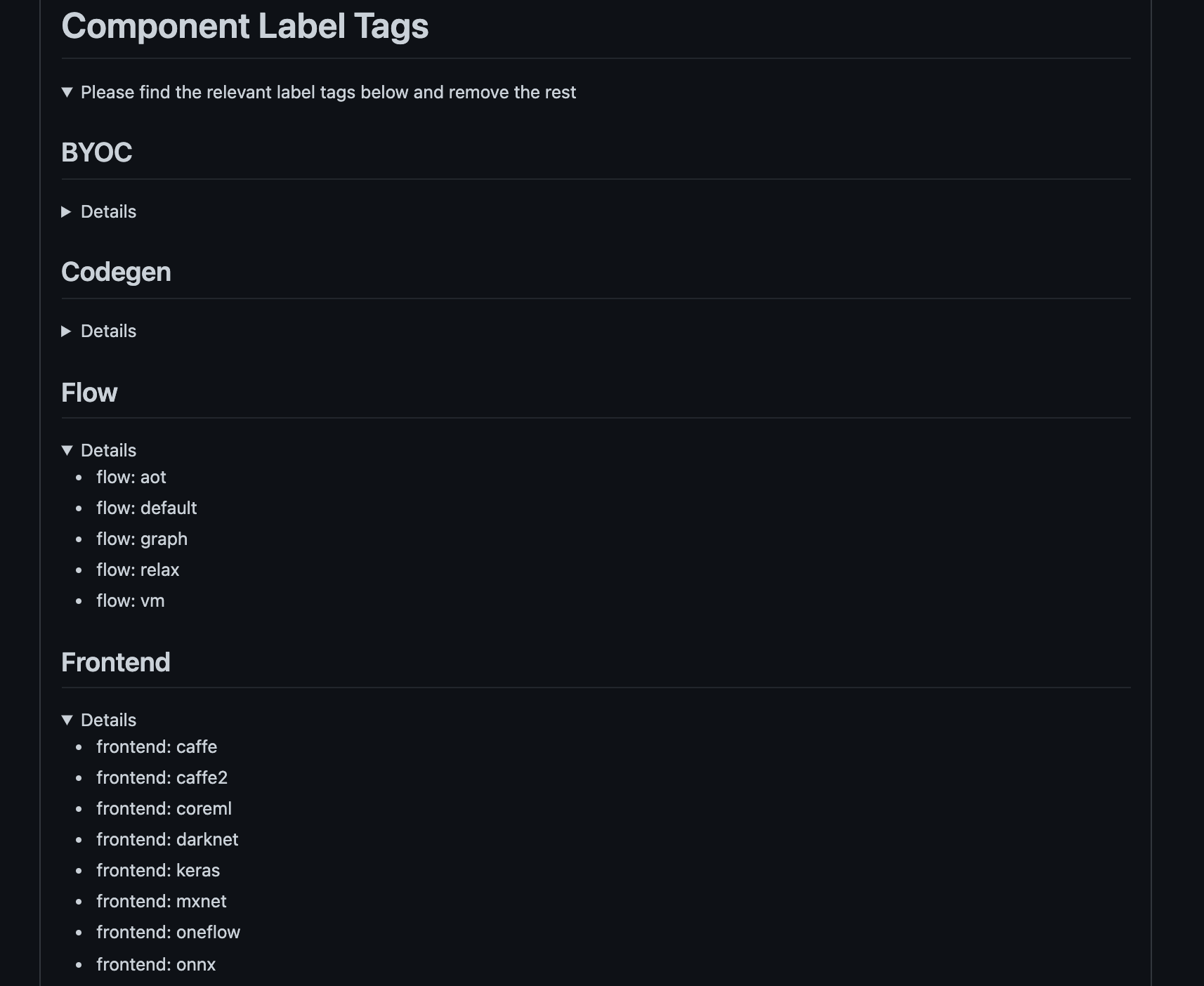The height and width of the screenshot is (986, 1204).
Task: Select the 'flow: relax' label tag
Action: point(138,570)
